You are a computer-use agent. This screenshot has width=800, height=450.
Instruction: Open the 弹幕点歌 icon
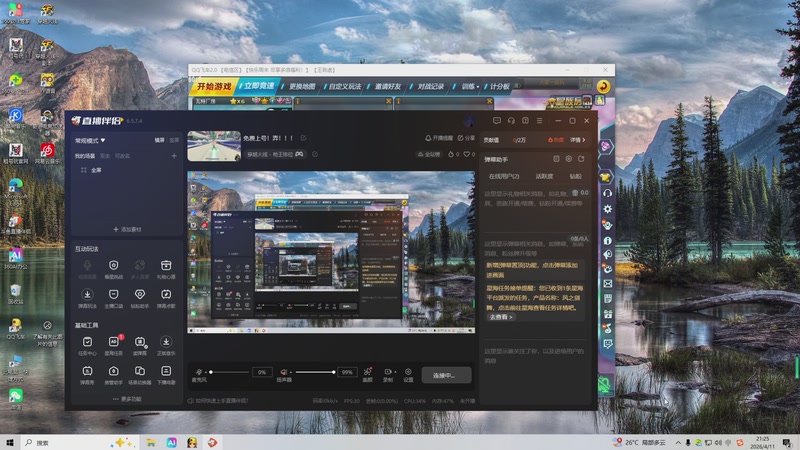pyautogui.click(x=166, y=294)
